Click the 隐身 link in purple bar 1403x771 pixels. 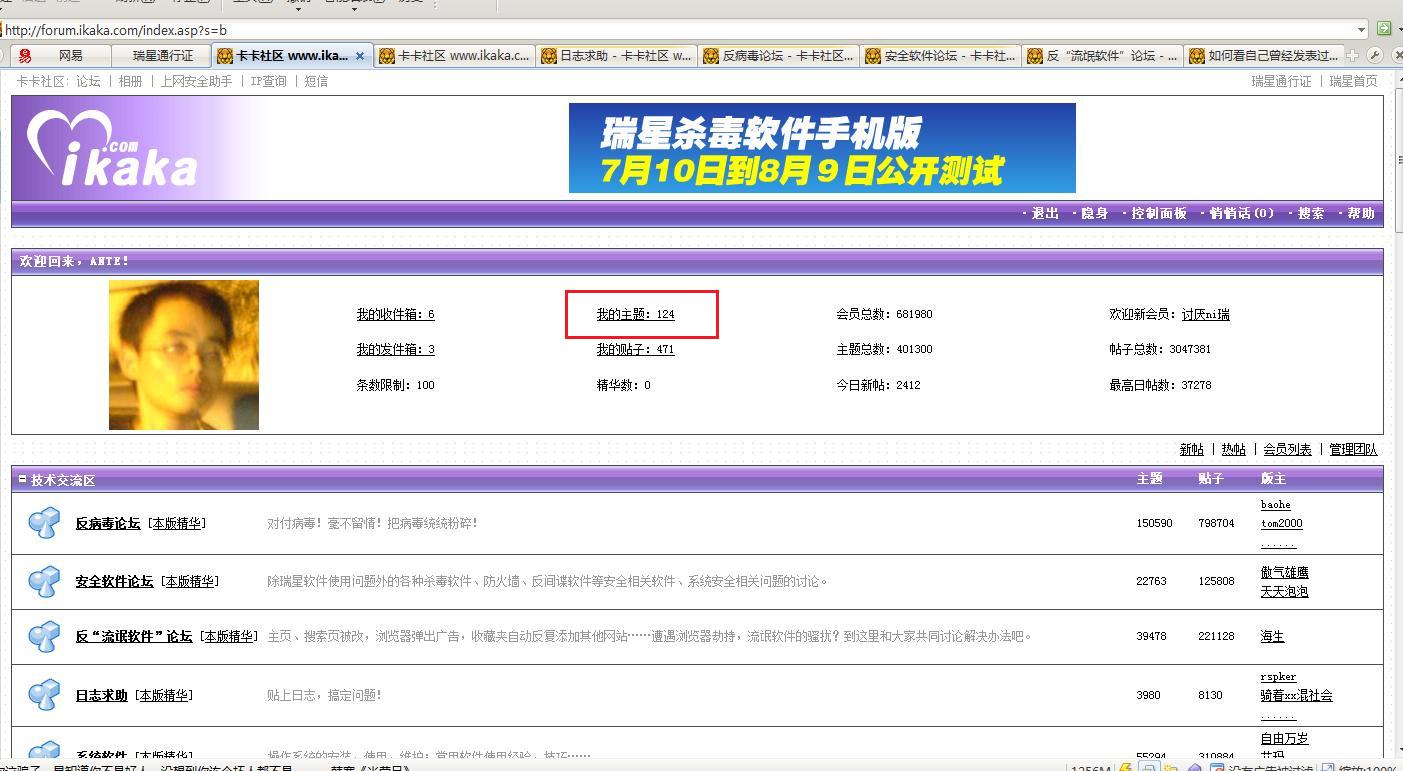coord(1095,213)
